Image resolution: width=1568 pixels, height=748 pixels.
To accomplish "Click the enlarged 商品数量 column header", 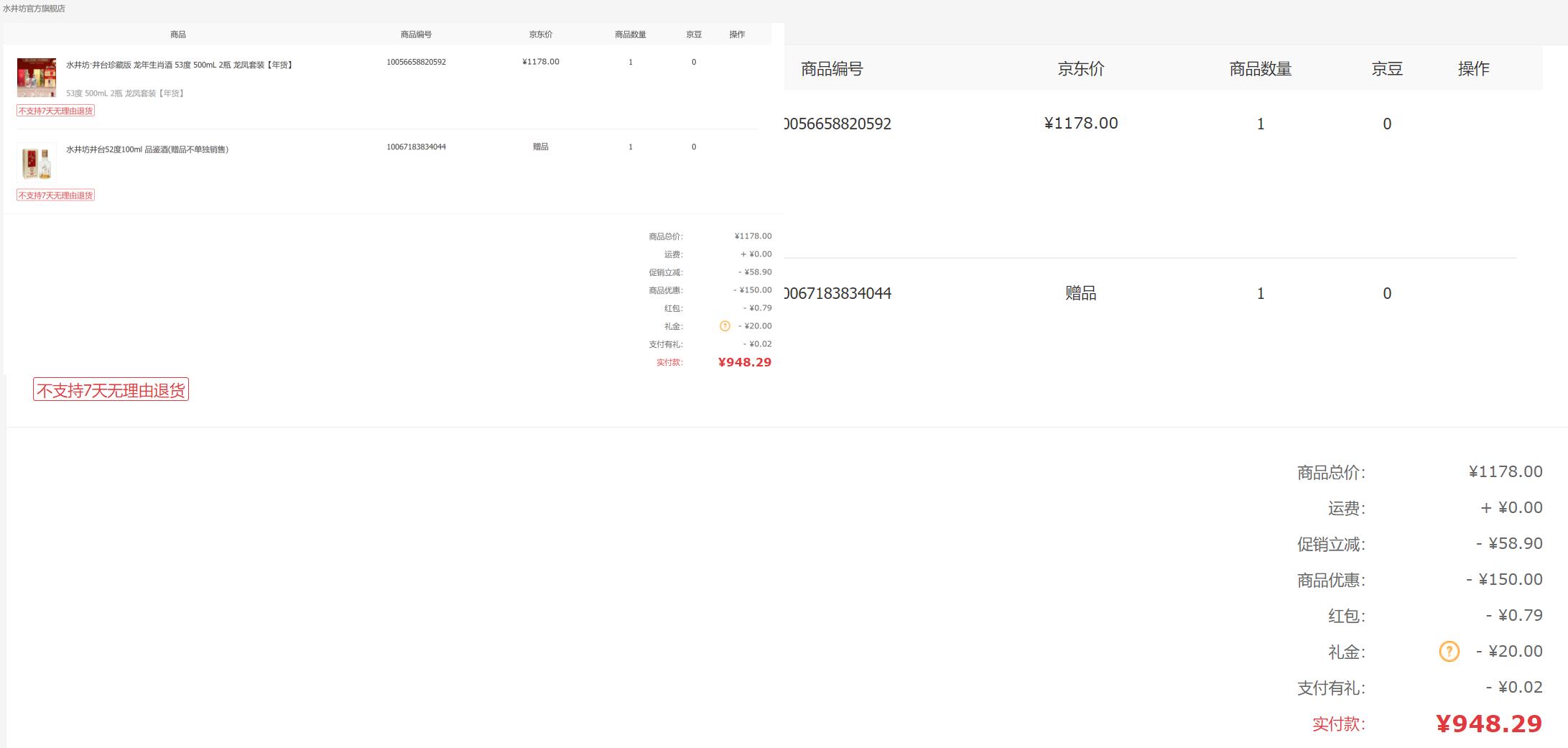I will pyautogui.click(x=1261, y=69).
